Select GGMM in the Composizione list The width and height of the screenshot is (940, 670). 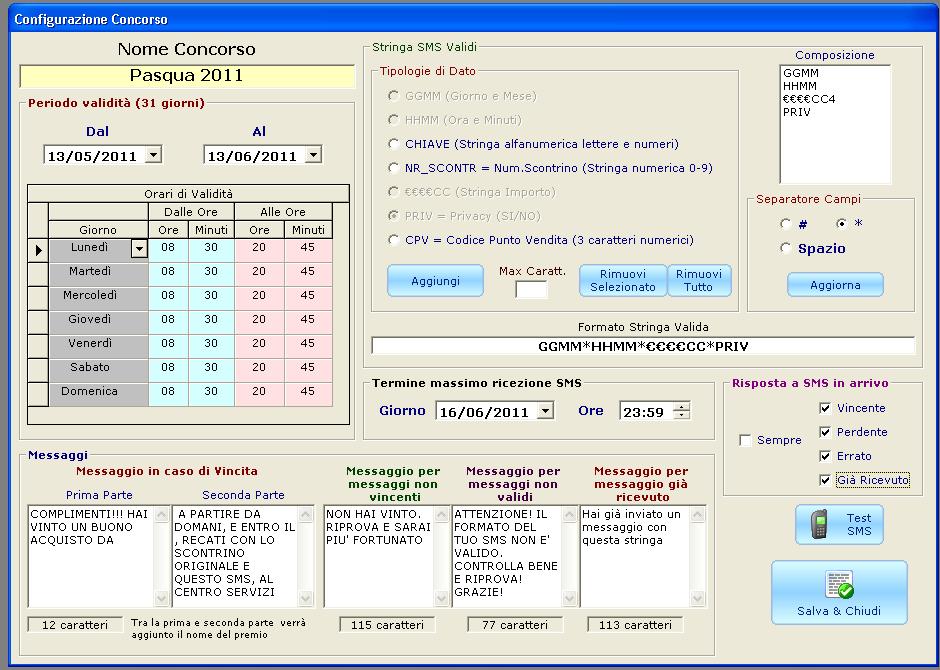[x=800, y=73]
